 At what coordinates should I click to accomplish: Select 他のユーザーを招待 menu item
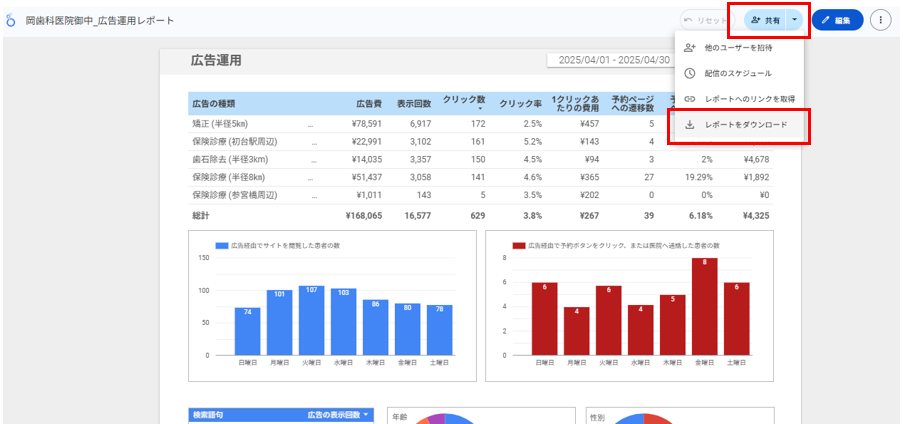point(738,47)
